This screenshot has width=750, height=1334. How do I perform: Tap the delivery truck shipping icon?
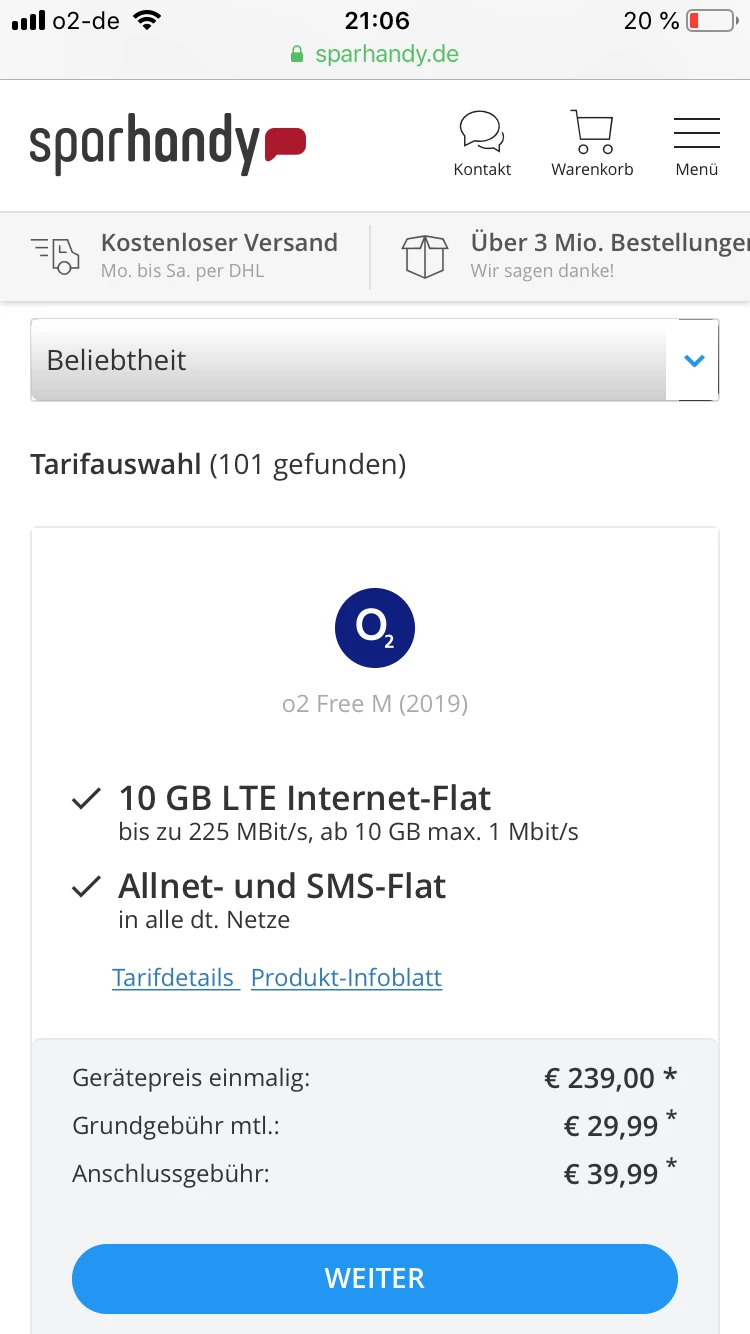pos(55,256)
